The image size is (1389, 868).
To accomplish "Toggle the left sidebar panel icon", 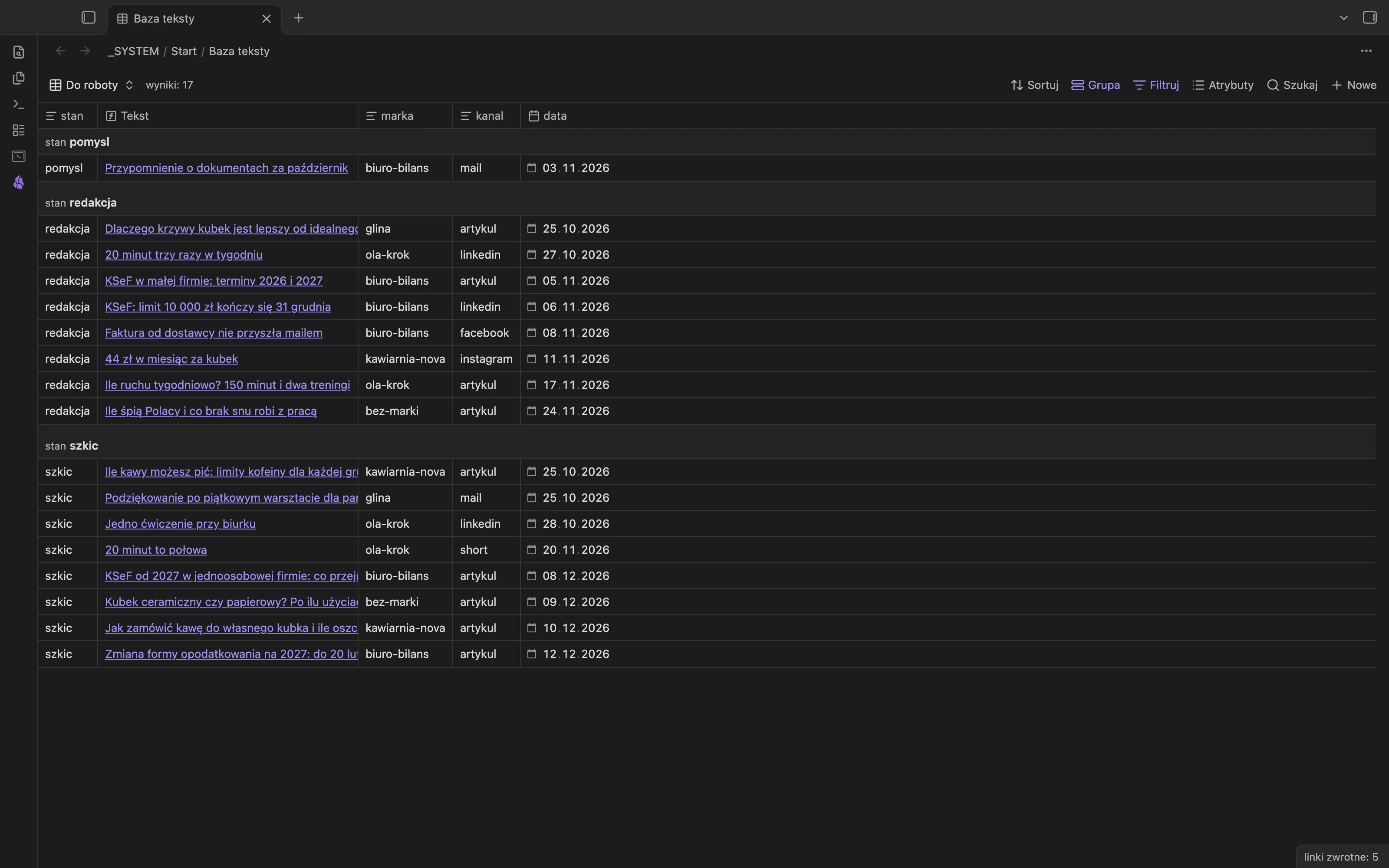I will pyautogui.click(x=89, y=18).
